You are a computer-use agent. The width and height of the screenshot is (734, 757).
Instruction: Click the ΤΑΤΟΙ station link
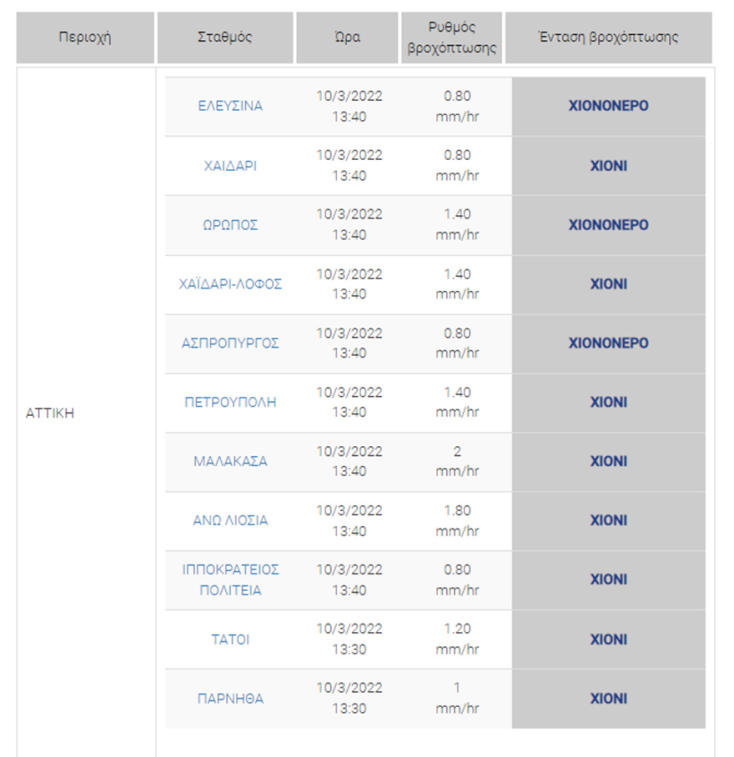coord(230,639)
